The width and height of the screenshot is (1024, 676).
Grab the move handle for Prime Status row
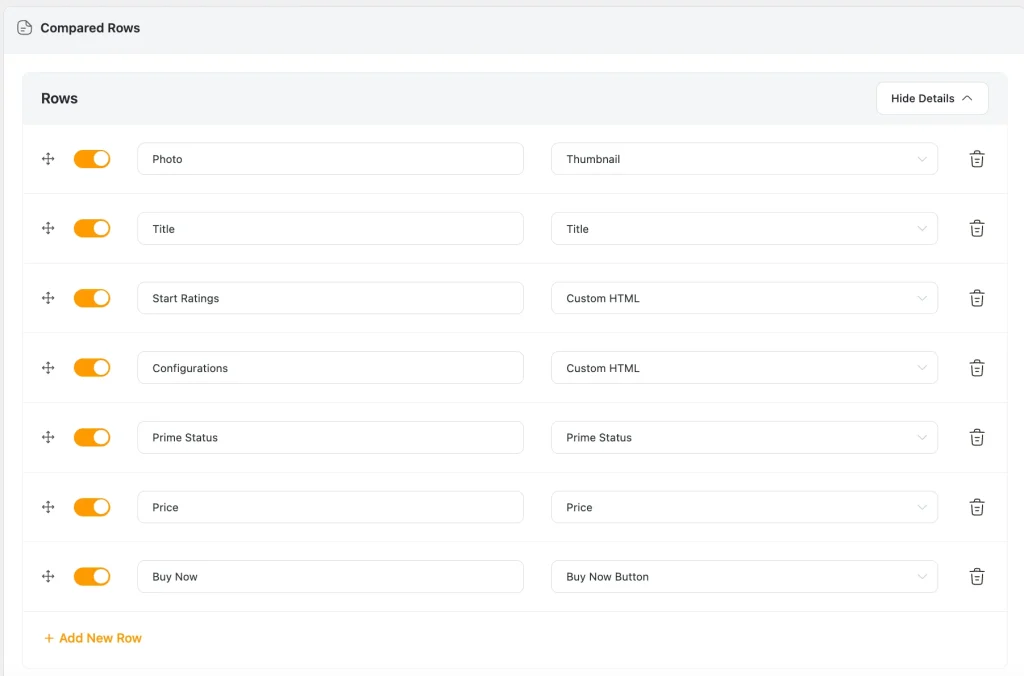click(48, 437)
